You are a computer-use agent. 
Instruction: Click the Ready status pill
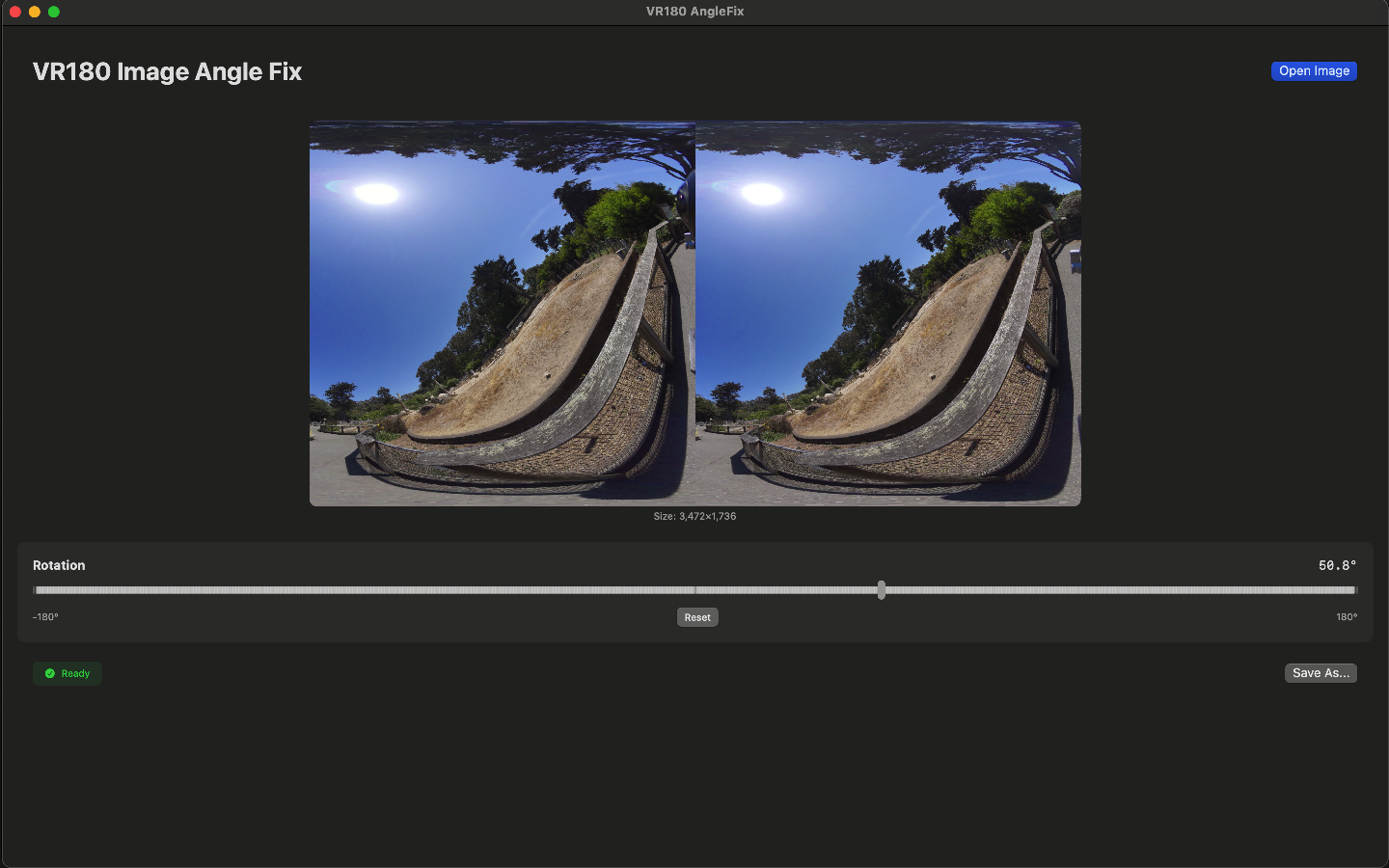coord(67,673)
